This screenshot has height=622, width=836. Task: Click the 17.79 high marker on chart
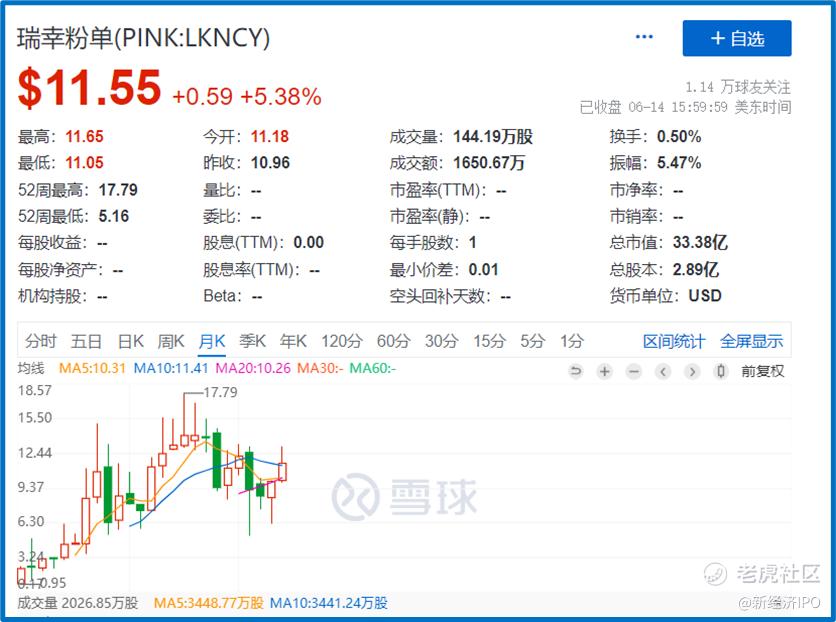pos(220,392)
